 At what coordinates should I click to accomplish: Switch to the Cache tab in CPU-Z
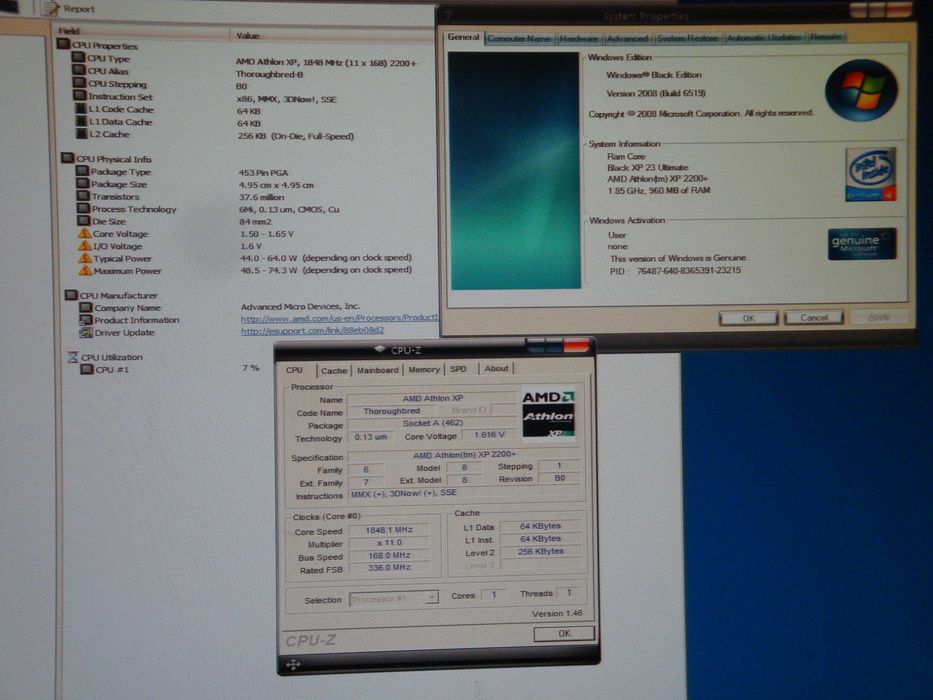[x=334, y=370]
